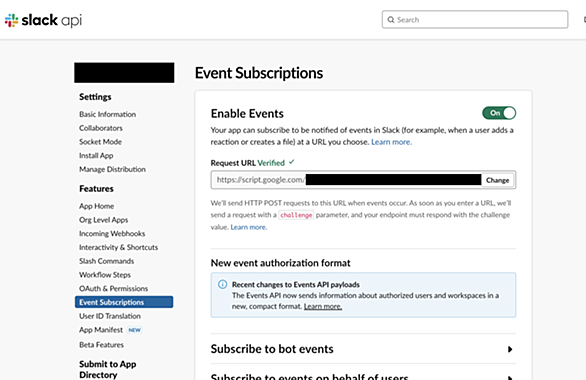Toggle the Enable Events switch off

(x=499, y=113)
